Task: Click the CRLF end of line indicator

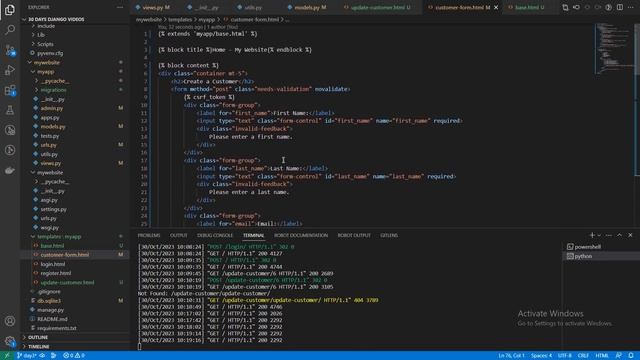Action: (583, 356)
